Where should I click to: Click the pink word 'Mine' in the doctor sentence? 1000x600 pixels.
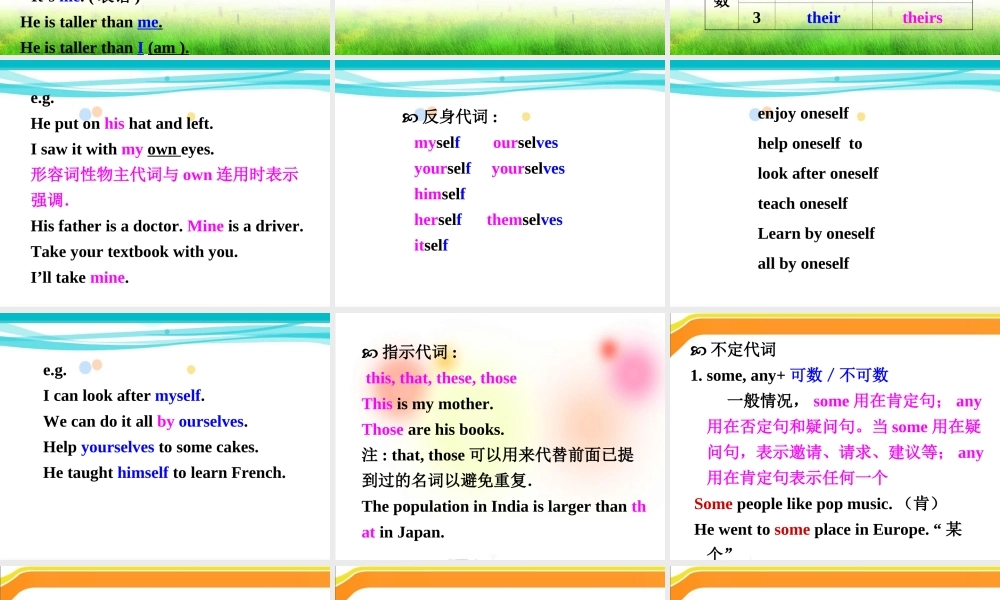pos(205,226)
